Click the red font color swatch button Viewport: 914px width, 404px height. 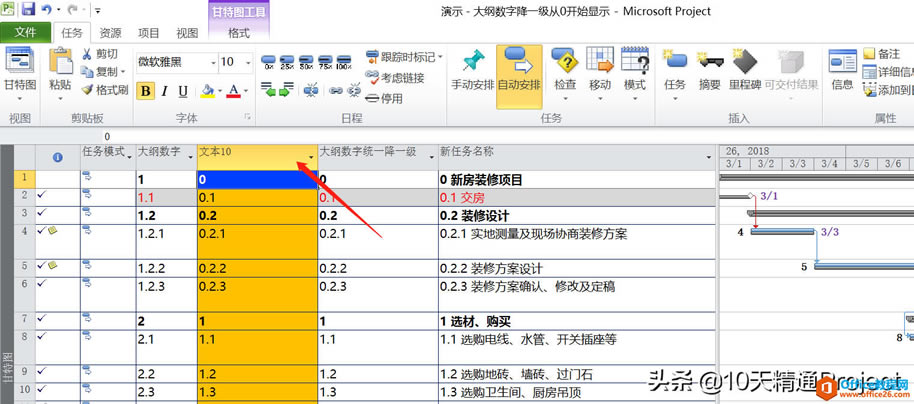click(x=233, y=91)
